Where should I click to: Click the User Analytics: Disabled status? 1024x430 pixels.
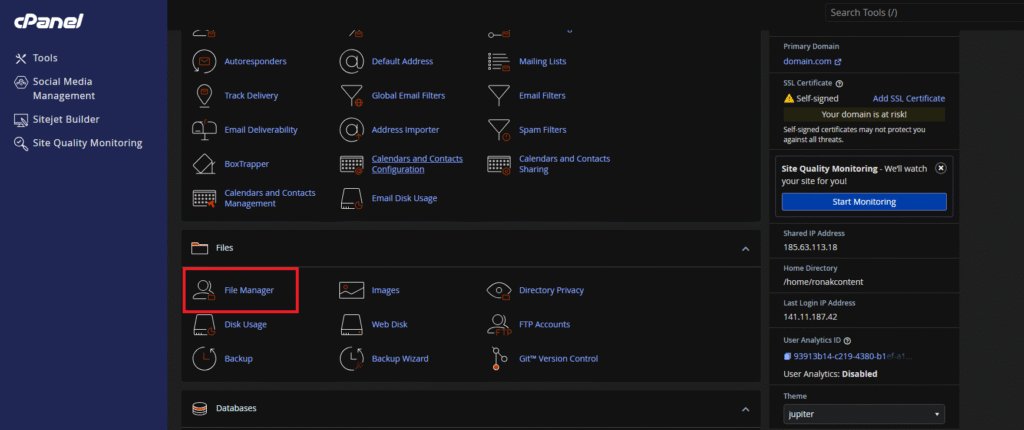(830, 374)
